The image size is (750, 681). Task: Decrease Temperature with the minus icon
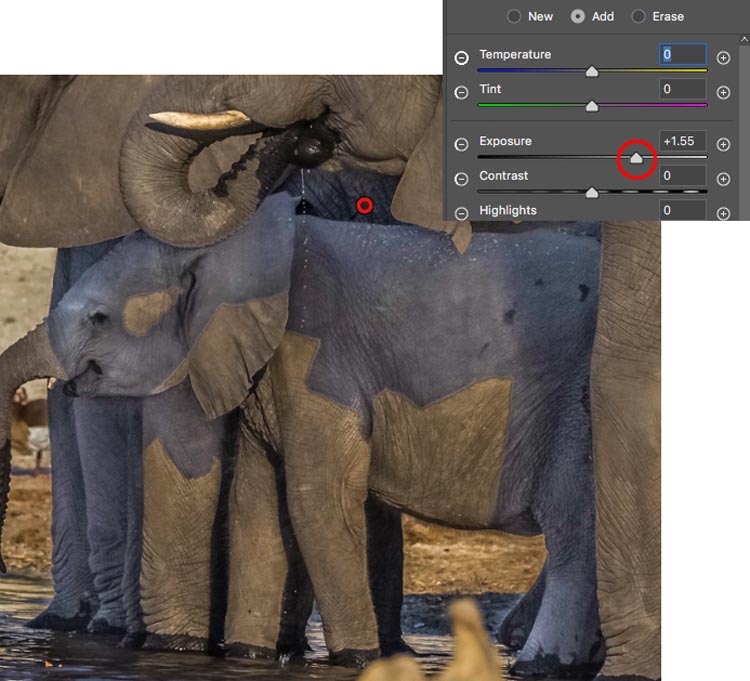tap(461, 58)
